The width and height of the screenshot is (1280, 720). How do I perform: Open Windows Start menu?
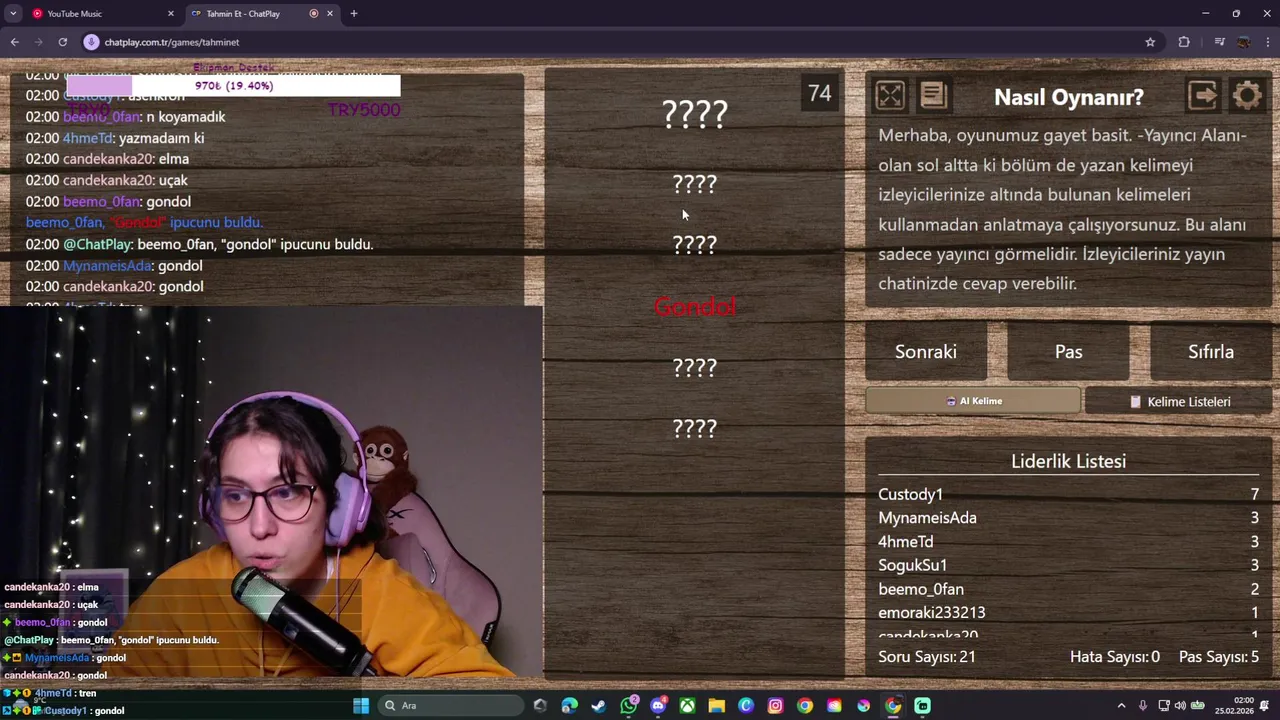pyautogui.click(x=361, y=706)
